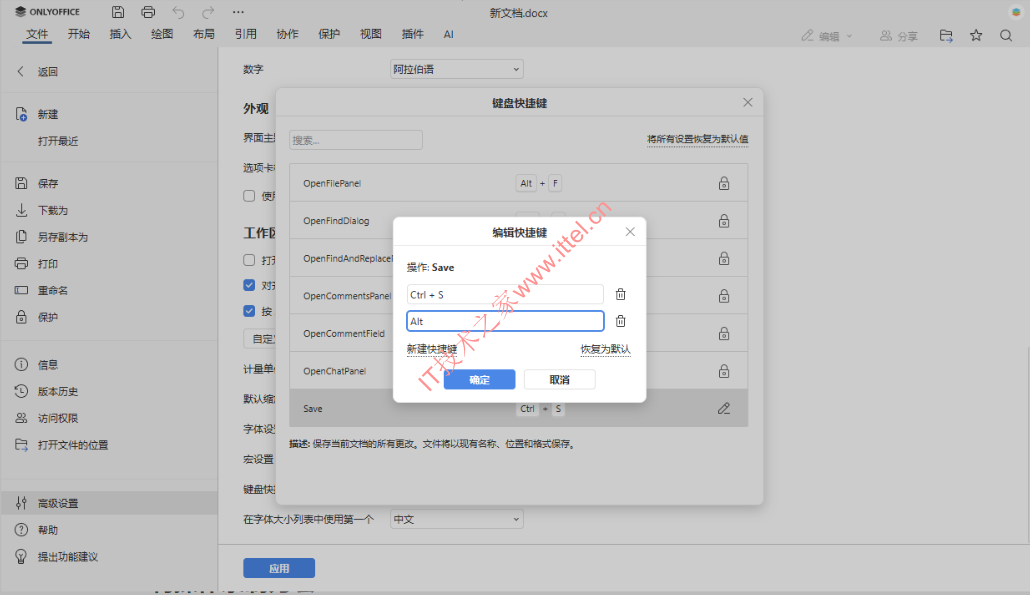Image resolution: width=1030 pixels, height=595 pixels.
Task: Expand the 编辑 mode dropdown
Action: [x=828, y=36]
